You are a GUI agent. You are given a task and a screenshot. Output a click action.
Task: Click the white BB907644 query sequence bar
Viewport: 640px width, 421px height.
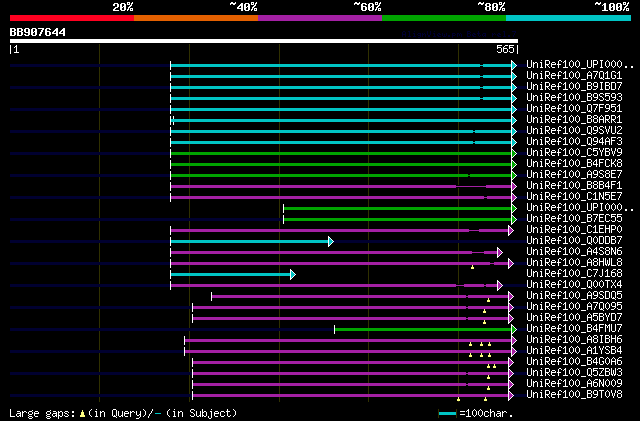coord(264,41)
